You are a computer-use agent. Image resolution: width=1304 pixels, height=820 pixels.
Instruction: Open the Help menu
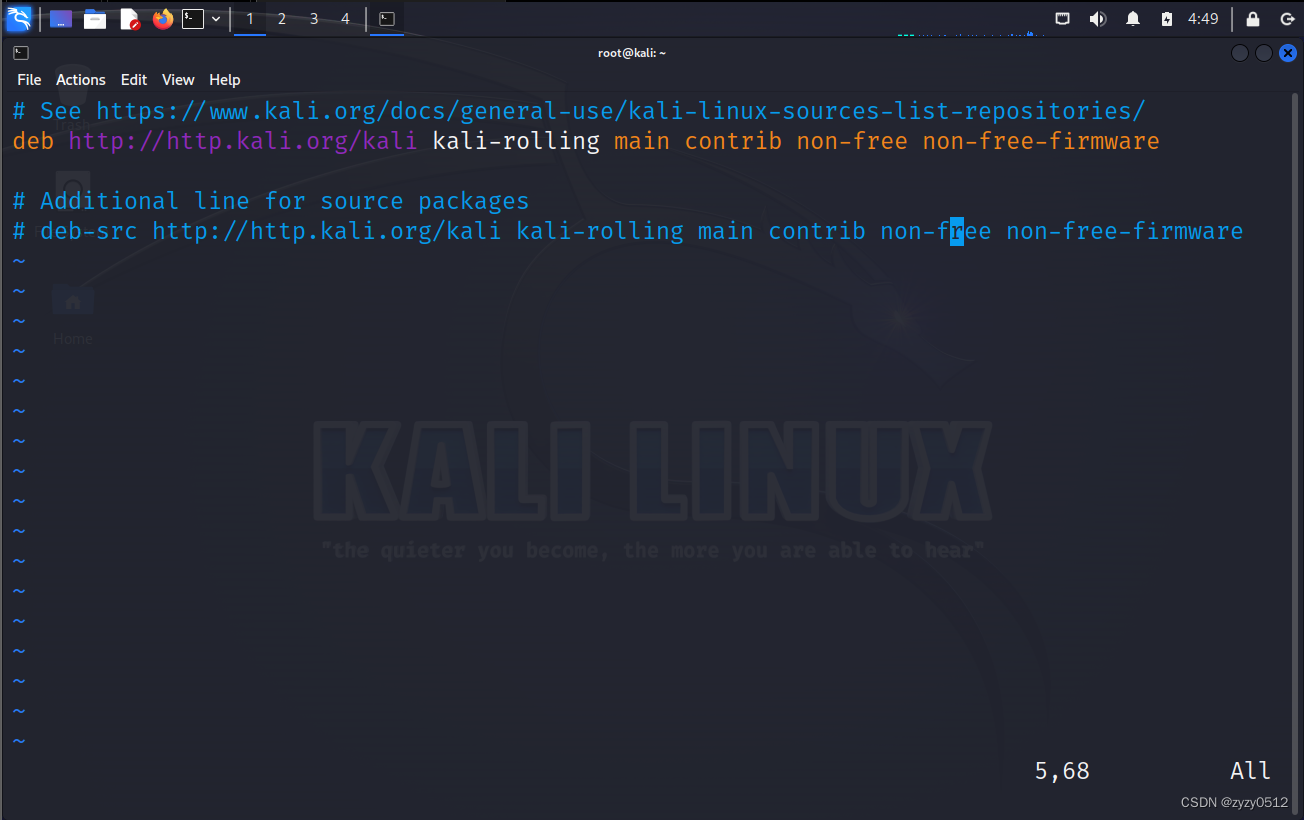coord(224,80)
